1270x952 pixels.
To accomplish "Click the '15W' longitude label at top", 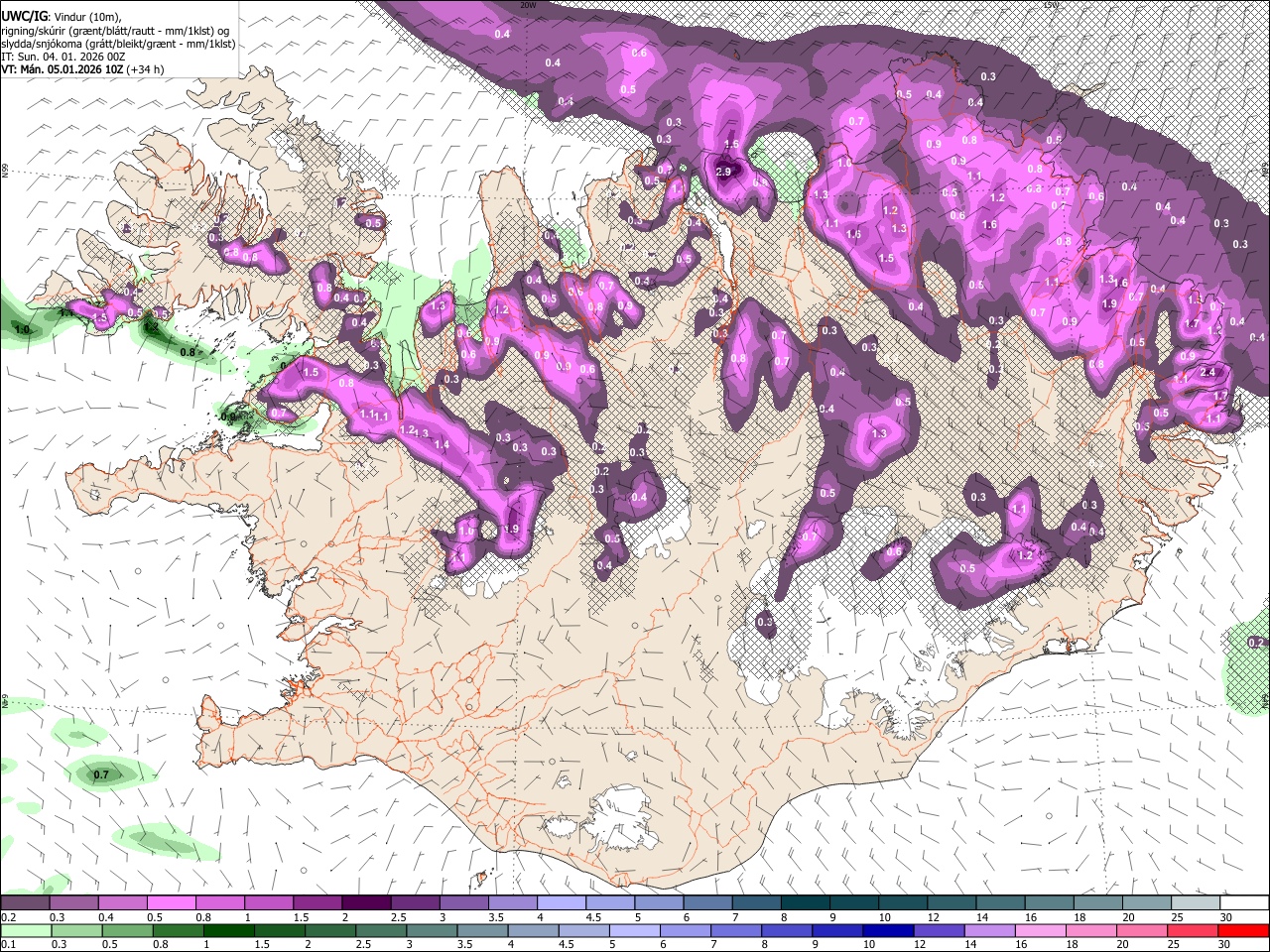I will tap(1051, 5).
